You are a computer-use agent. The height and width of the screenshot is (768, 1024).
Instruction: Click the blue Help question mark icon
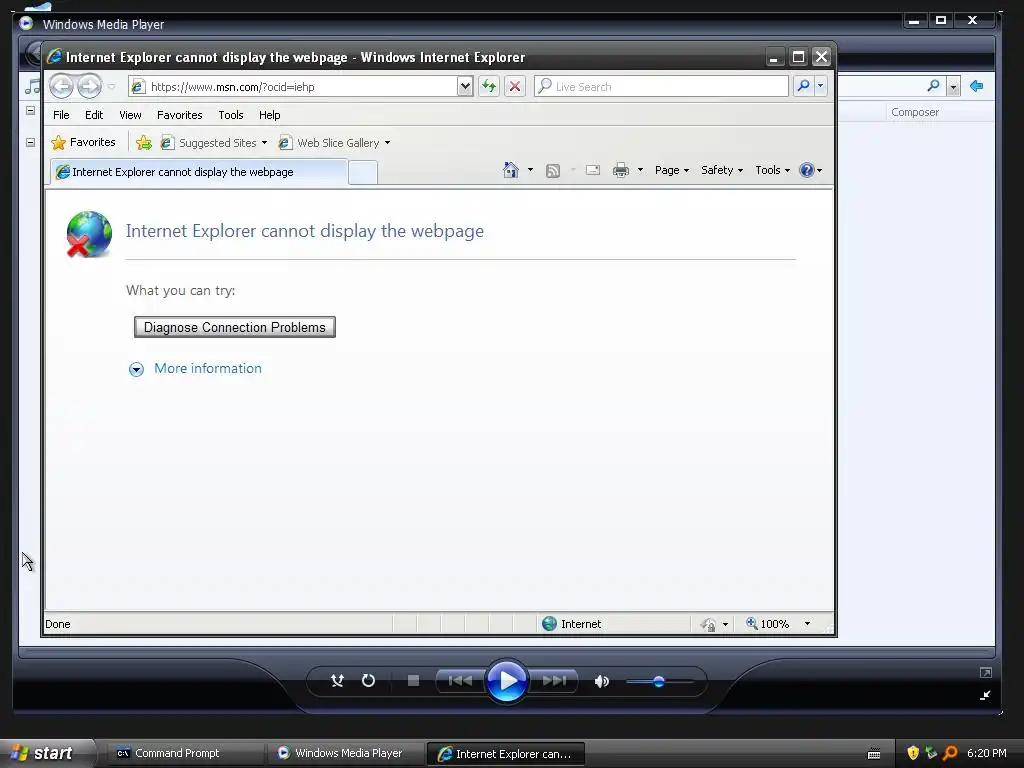pos(807,170)
